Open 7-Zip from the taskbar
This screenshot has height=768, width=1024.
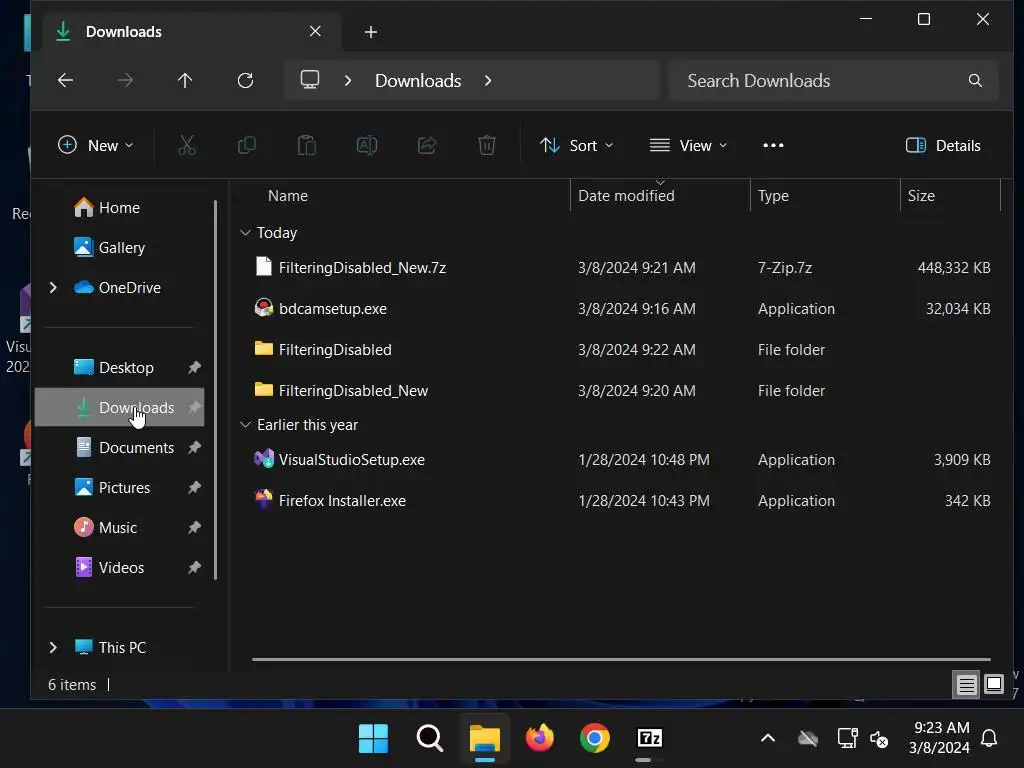650,739
